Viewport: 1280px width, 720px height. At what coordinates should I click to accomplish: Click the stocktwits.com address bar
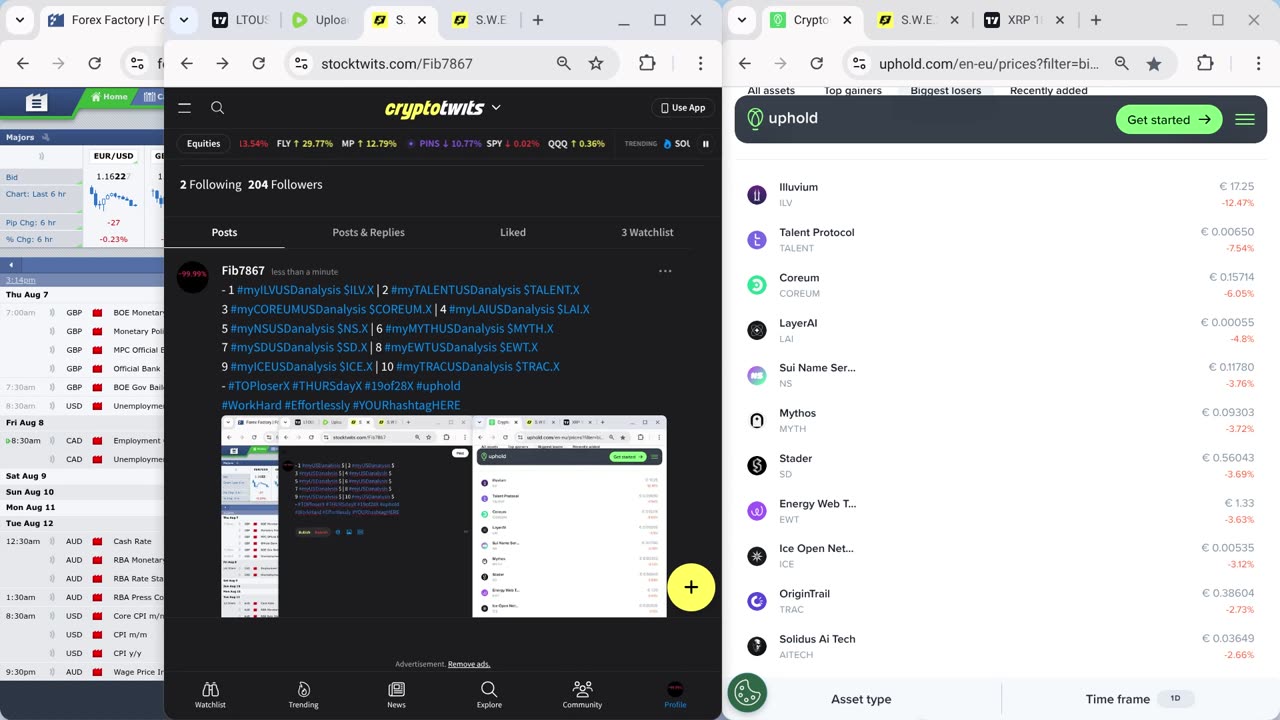396,63
